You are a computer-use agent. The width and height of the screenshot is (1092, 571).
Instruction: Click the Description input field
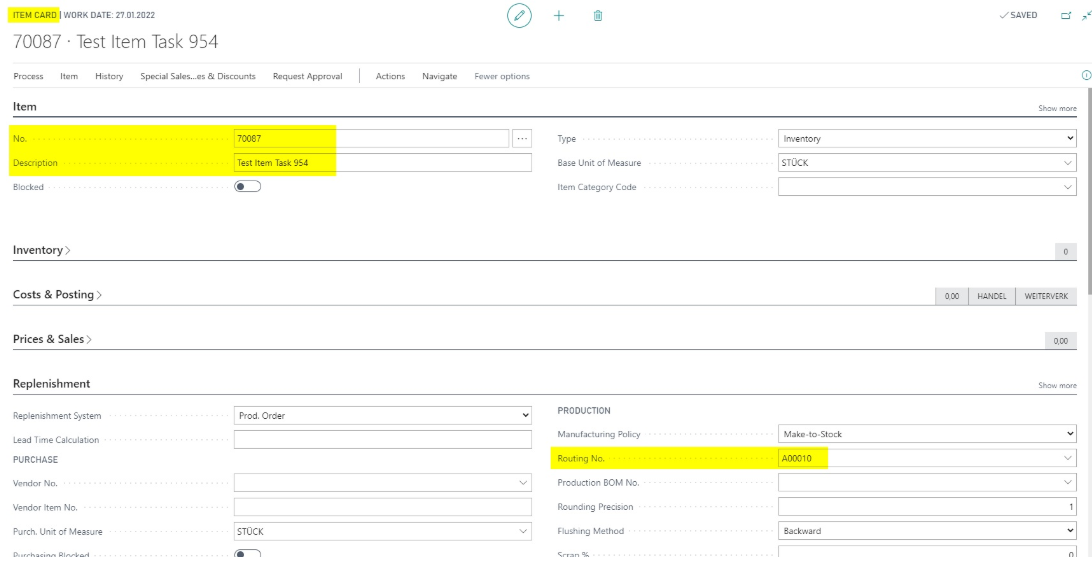coord(382,163)
